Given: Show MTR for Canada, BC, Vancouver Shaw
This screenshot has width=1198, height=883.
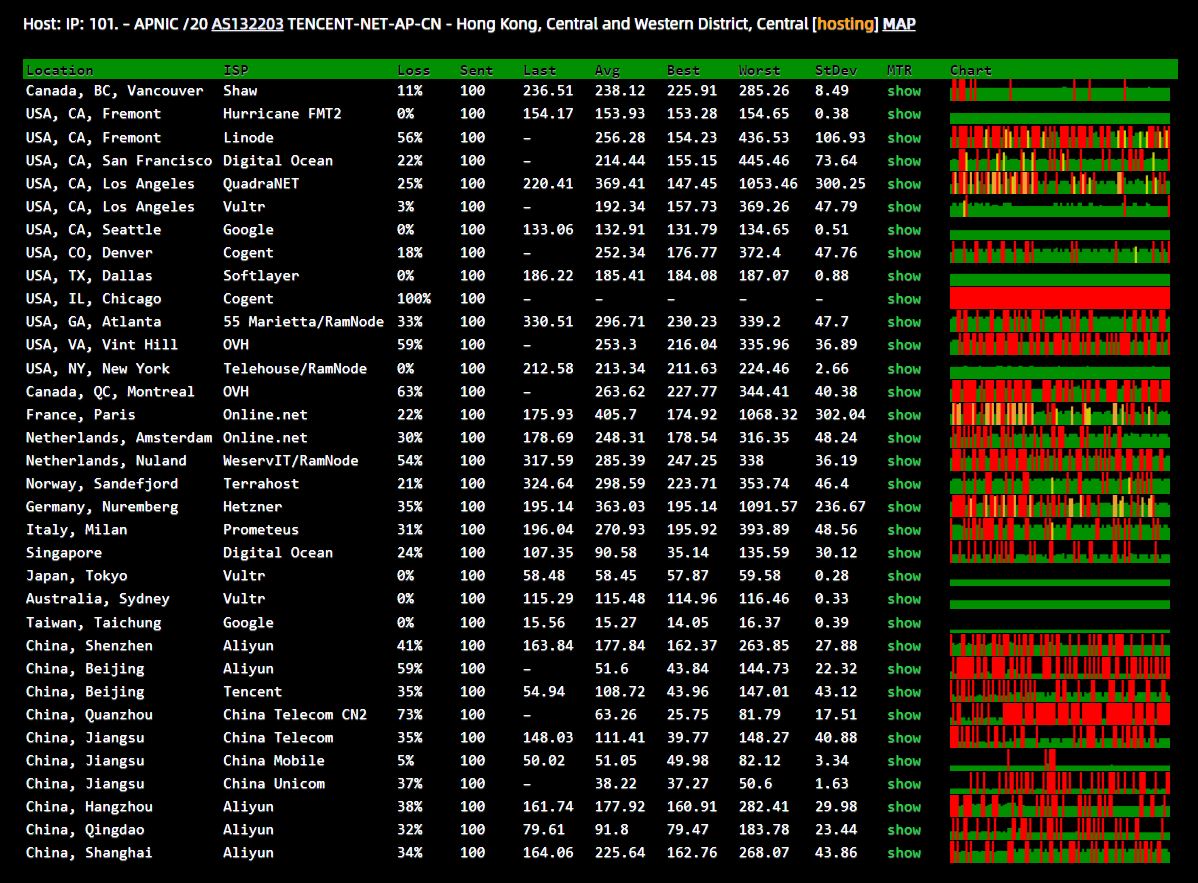Looking at the screenshot, I should tap(904, 91).
